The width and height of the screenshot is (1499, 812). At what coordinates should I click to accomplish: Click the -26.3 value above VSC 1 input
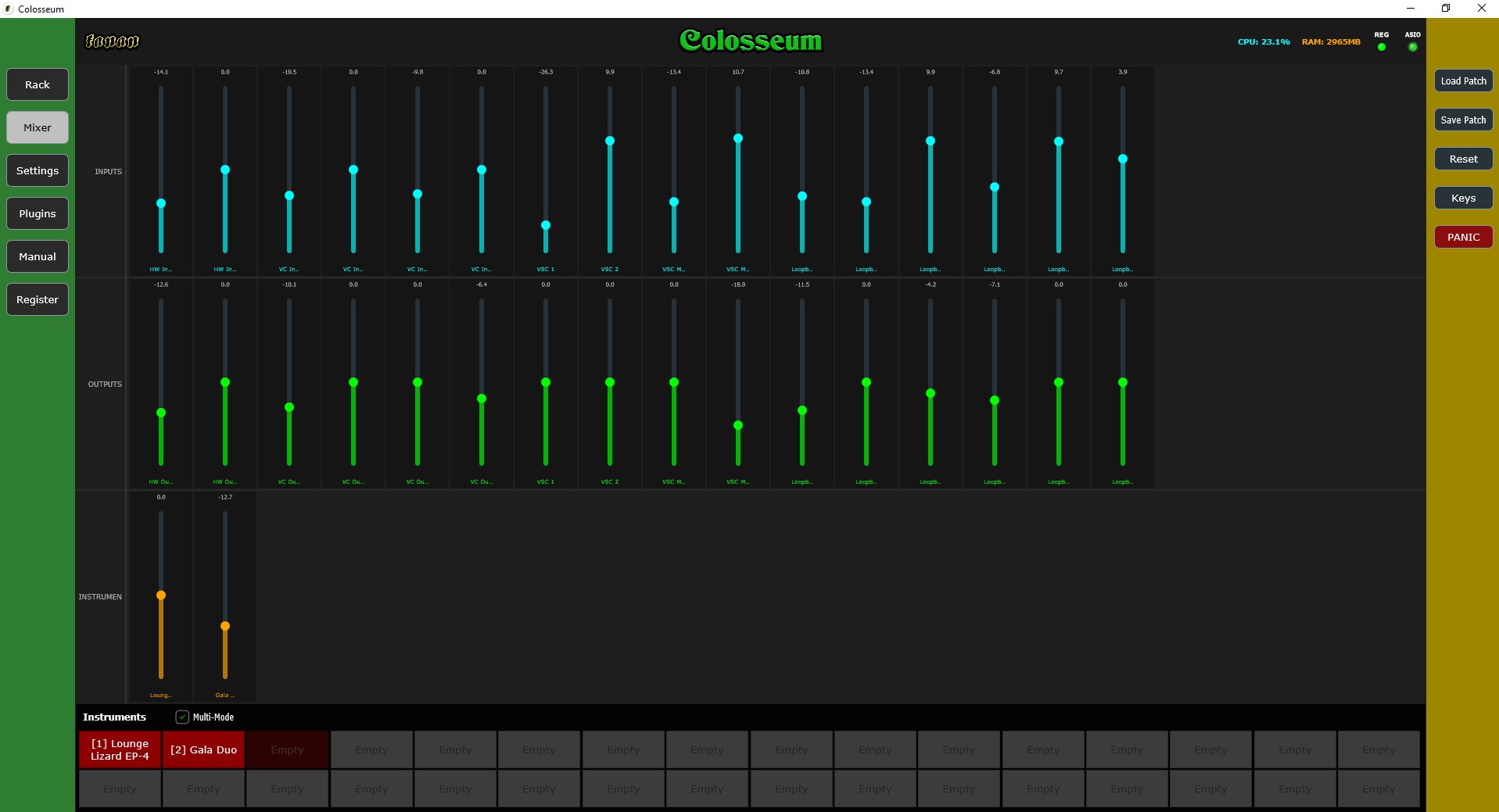pyautogui.click(x=546, y=72)
